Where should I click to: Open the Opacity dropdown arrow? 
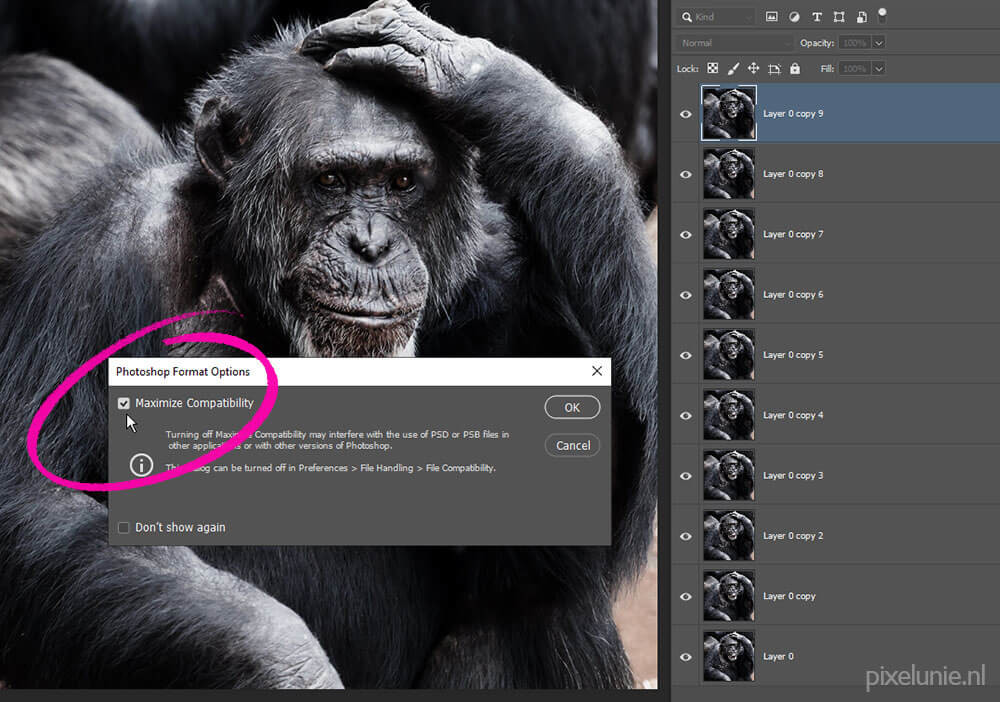click(x=879, y=43)
